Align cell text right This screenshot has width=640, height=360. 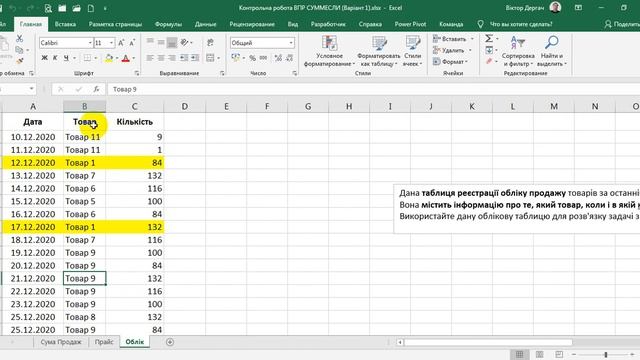172,58
